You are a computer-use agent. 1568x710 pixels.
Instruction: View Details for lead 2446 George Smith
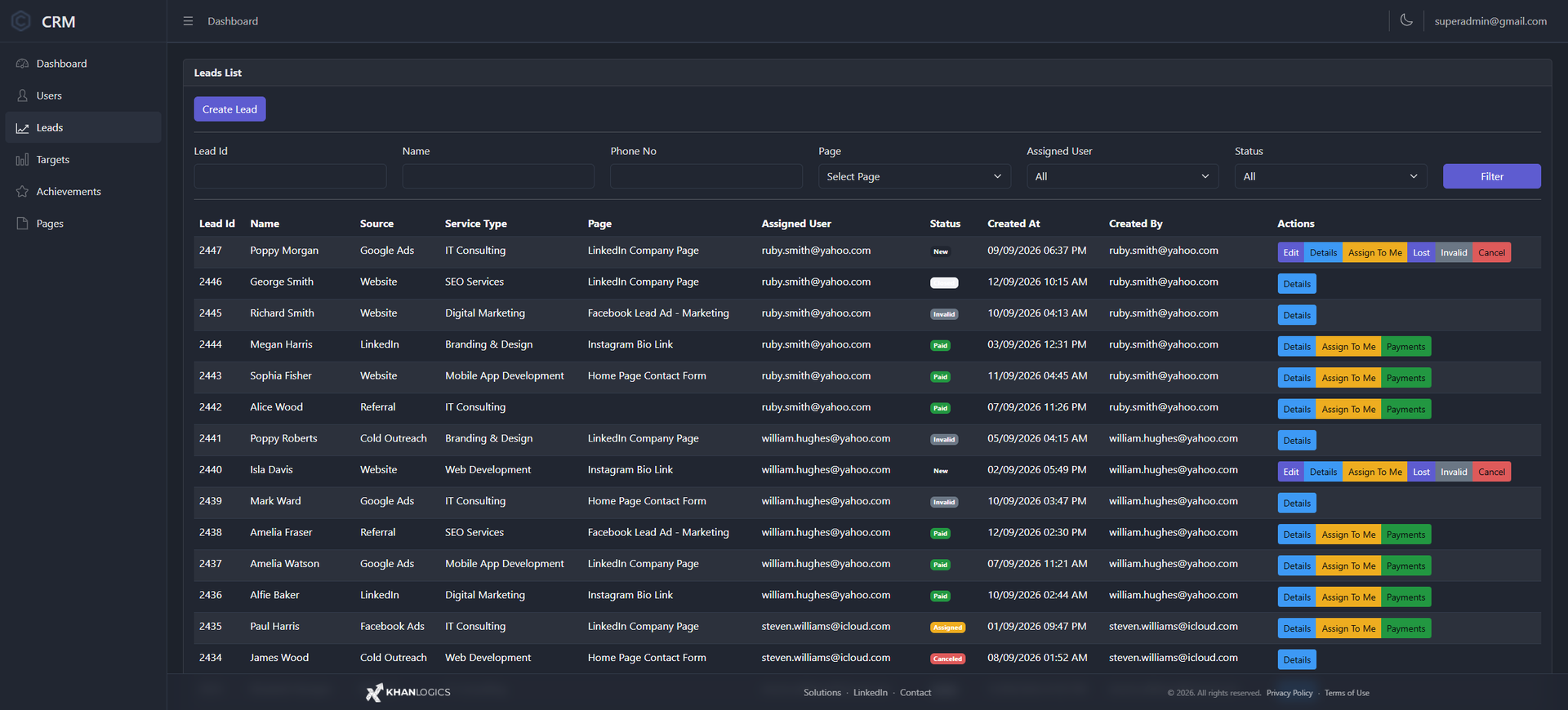point(1297,284)
